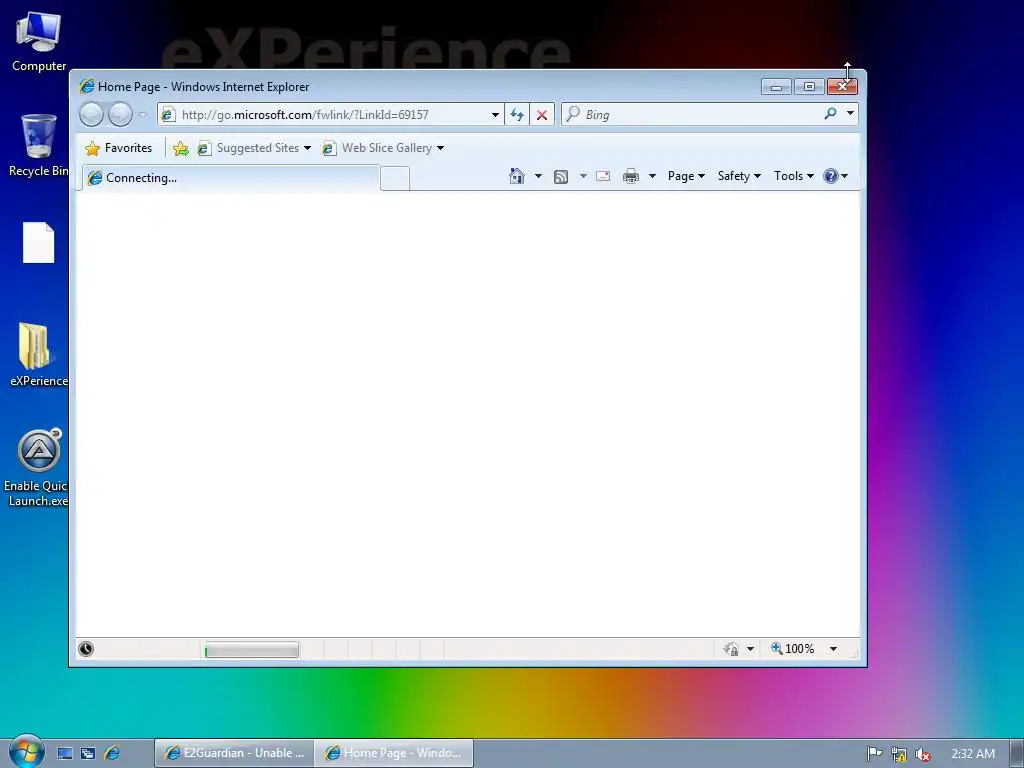Open the Windows Start menu
The image size is (1024, 768).
pyautogui.click(x=26, y=752)
